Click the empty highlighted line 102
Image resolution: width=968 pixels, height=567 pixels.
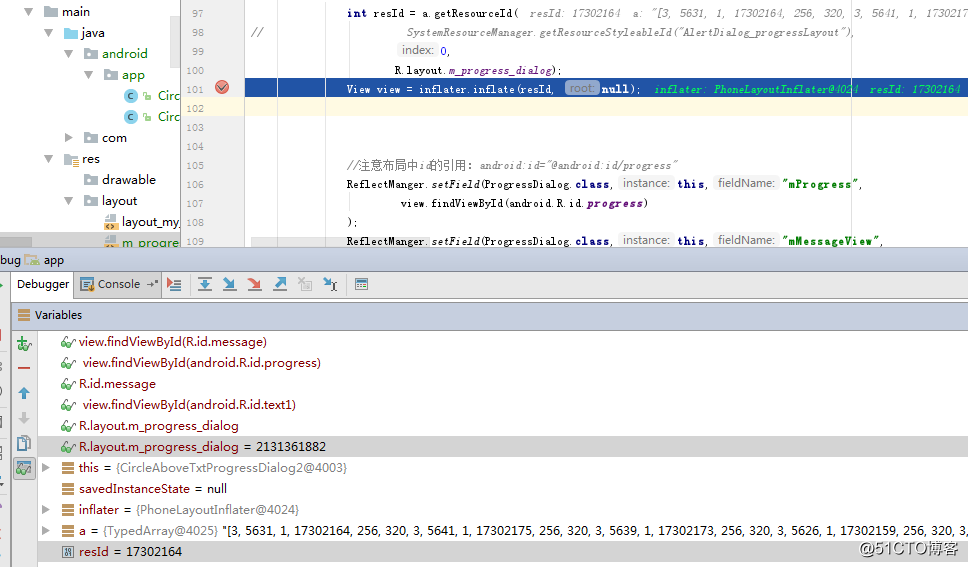coord(606,107)
